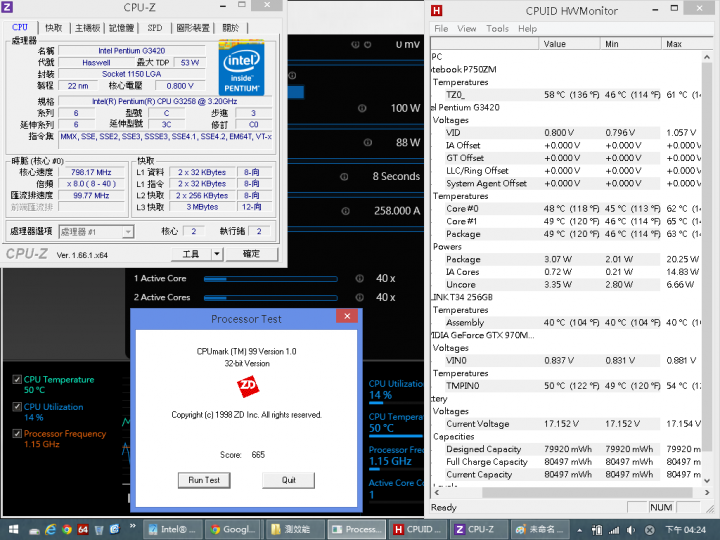Select the TZ0_ temperature row in HWMonitor
The image size is (720, 540).
pyautogui.click(x=566, y=95)
